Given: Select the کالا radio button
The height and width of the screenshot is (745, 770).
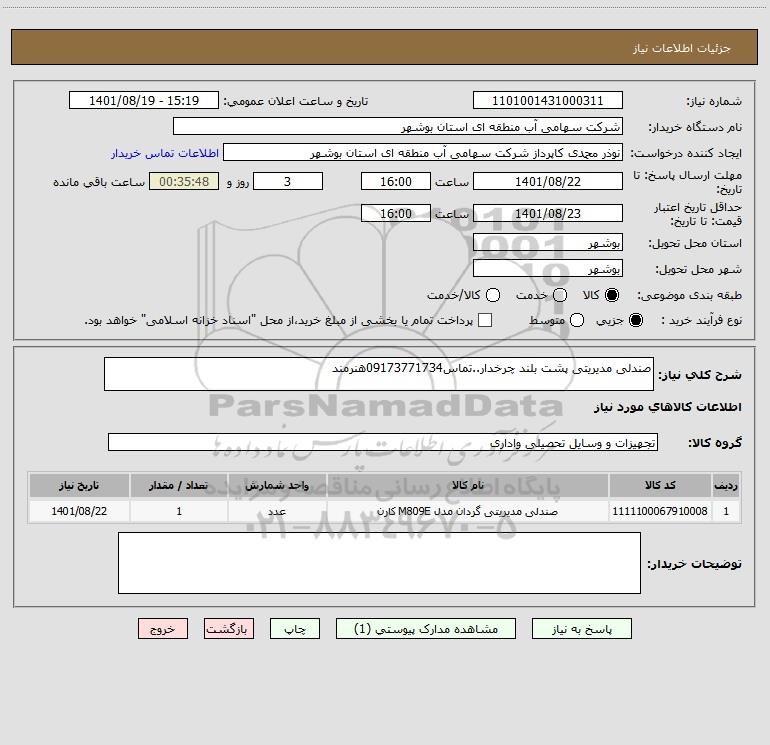Looking at the screenshot, I should [612, 295].
